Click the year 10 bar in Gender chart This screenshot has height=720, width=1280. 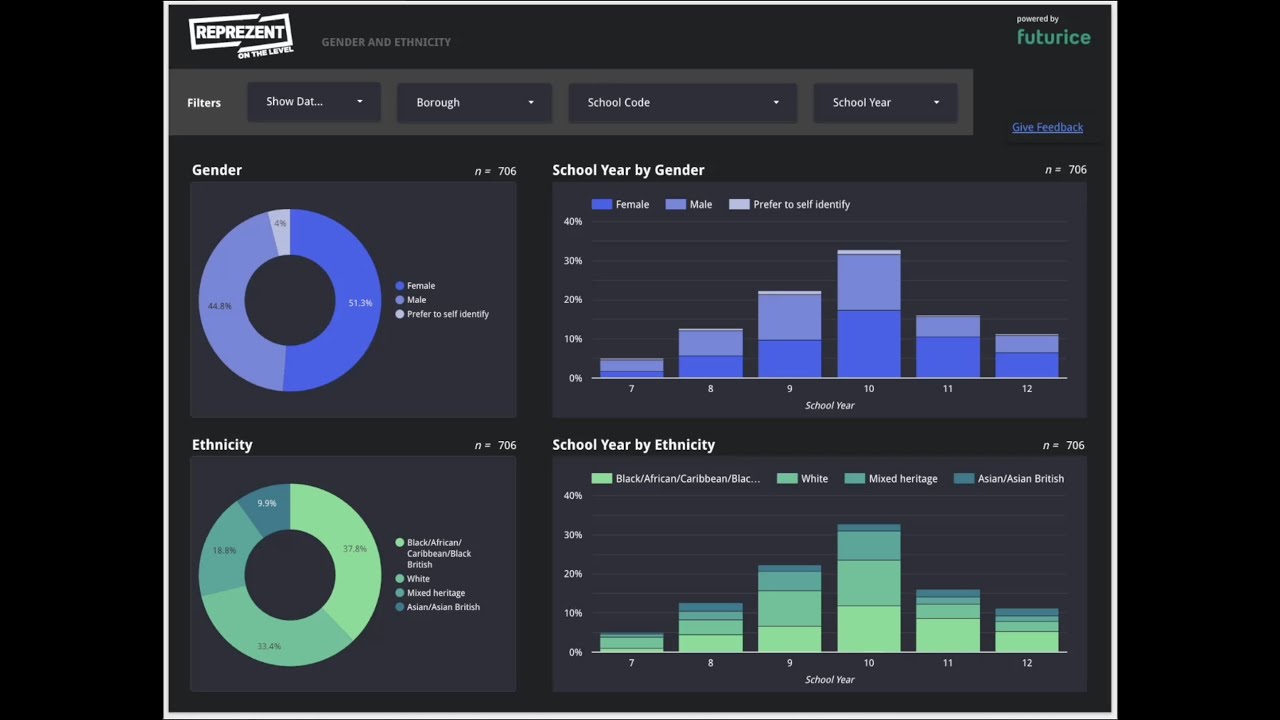tap(868, 314)
